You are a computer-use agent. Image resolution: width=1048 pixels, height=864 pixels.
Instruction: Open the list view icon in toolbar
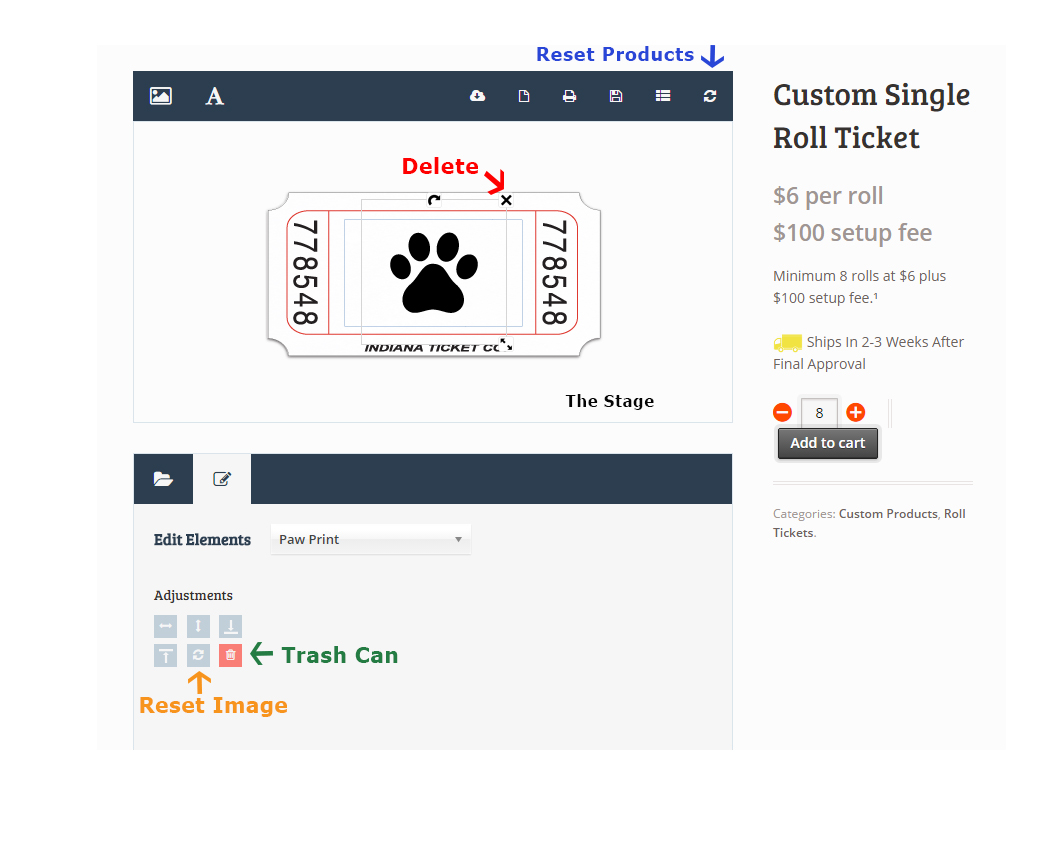point(663,96)
